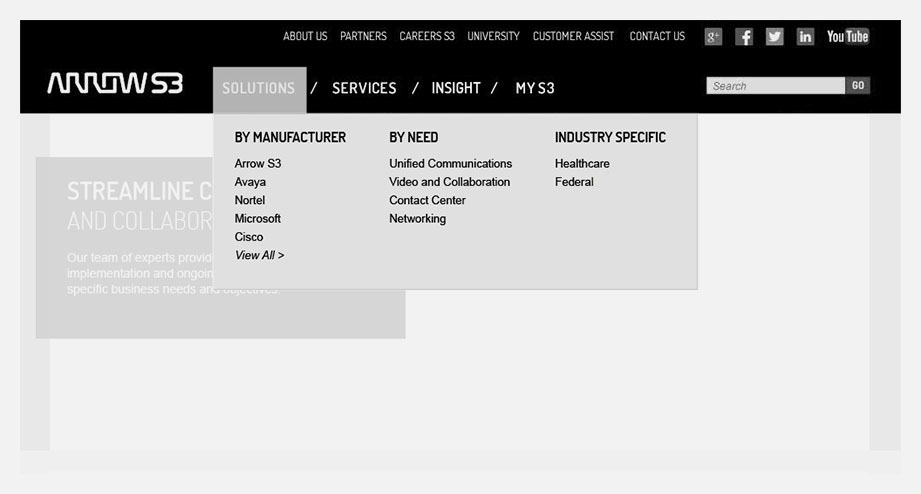Click the By Need heading
921x494 pixels.
coord(414,137)
